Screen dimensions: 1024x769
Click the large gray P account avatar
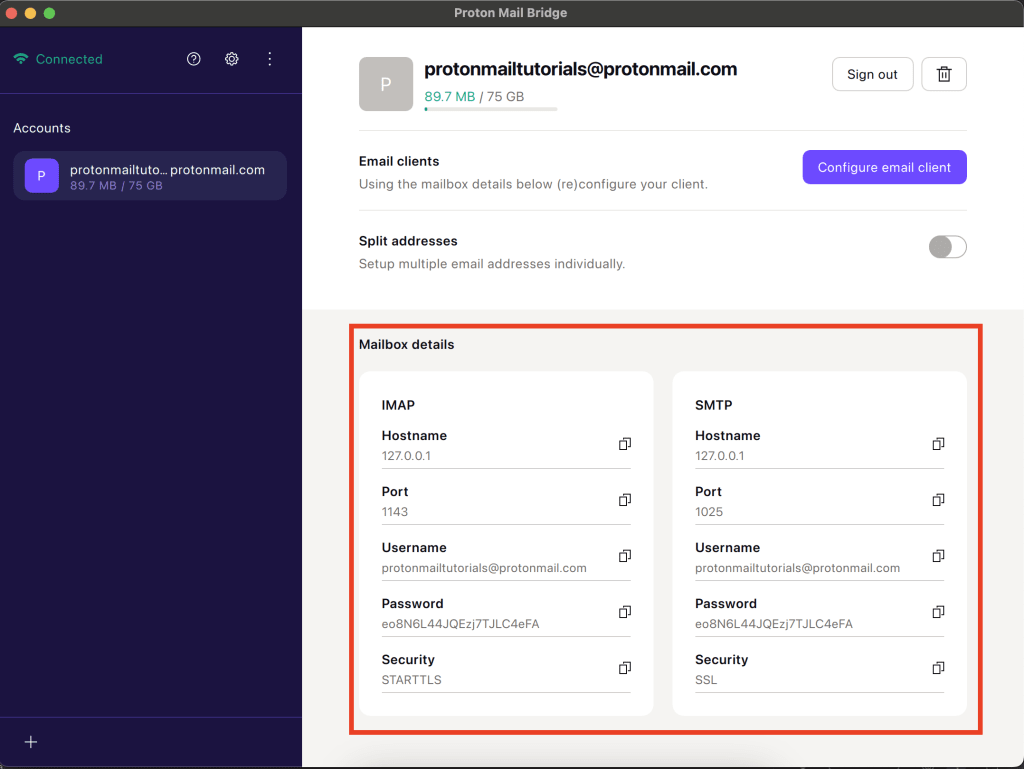coord(386,84)
